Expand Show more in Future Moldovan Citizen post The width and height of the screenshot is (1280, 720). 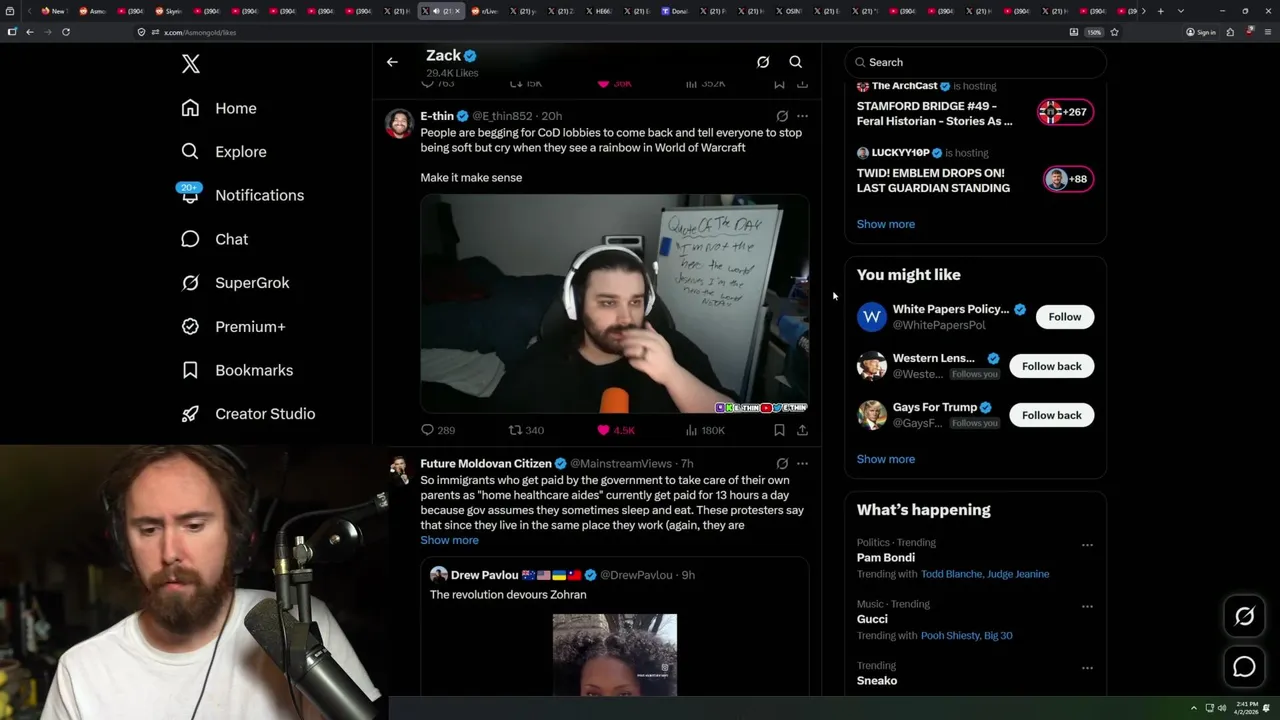(449, 540)
